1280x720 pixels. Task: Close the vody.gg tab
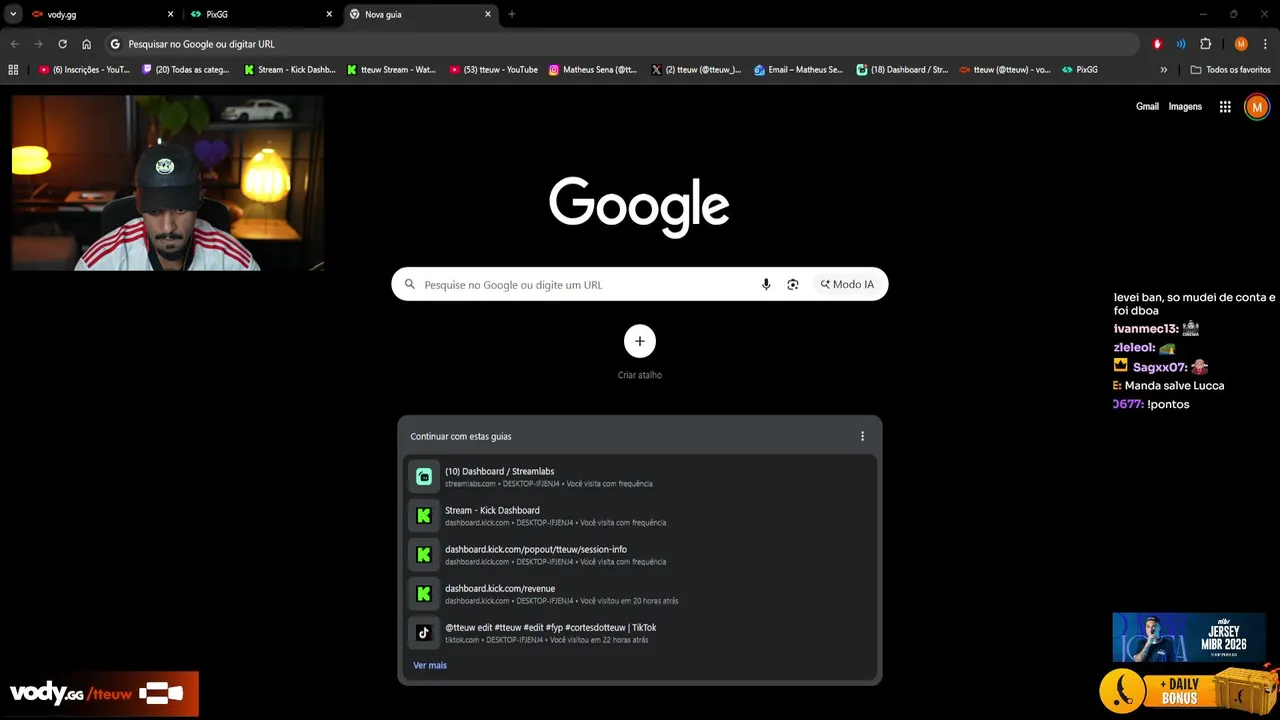tap(170, 14)
